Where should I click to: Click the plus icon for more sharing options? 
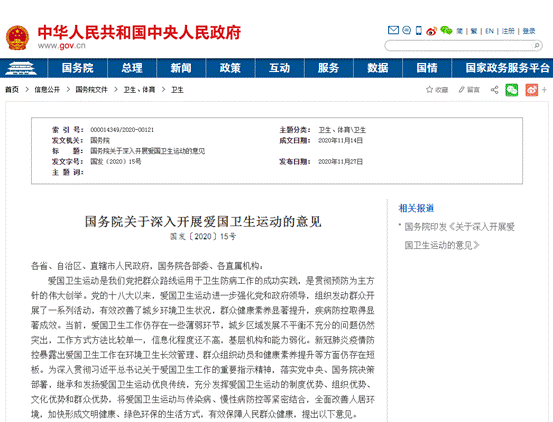[544, 90]
